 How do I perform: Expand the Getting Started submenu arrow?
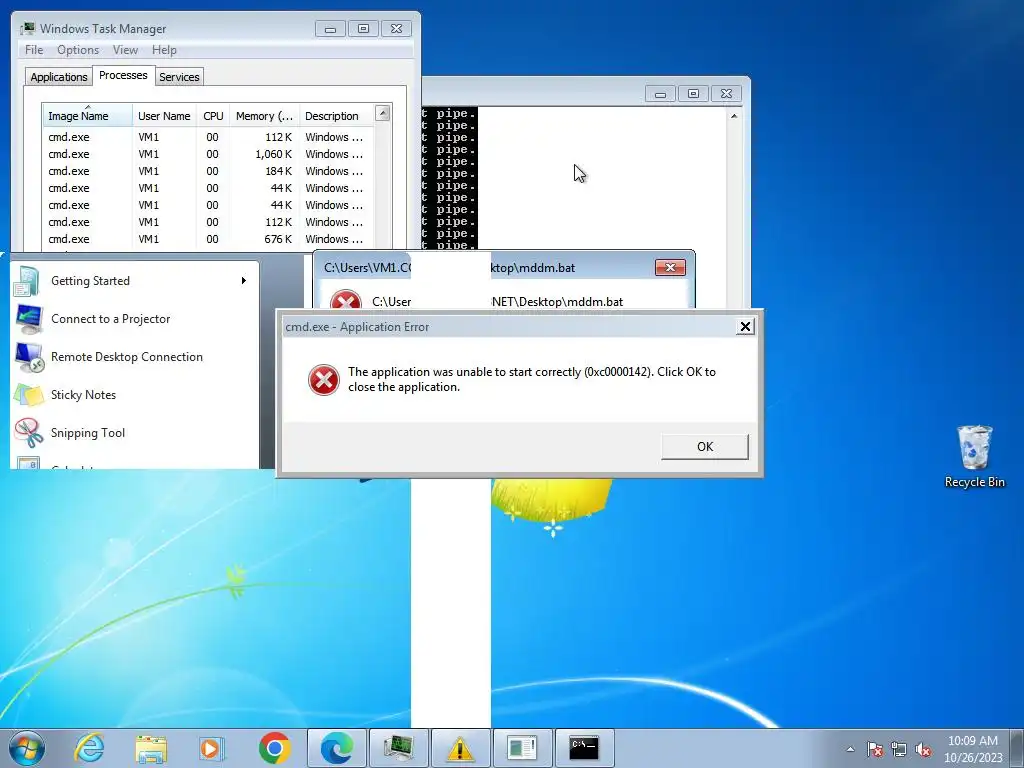[244, 281]
